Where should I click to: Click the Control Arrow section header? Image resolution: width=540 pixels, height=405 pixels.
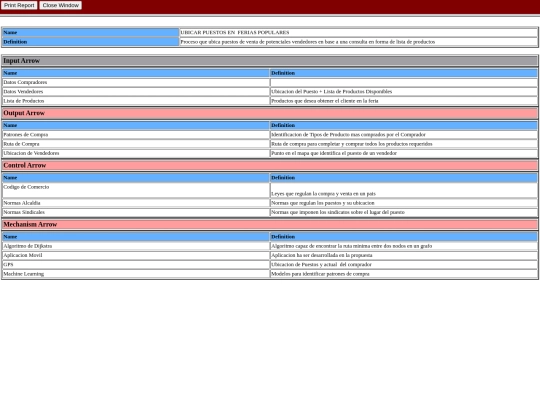270,166
